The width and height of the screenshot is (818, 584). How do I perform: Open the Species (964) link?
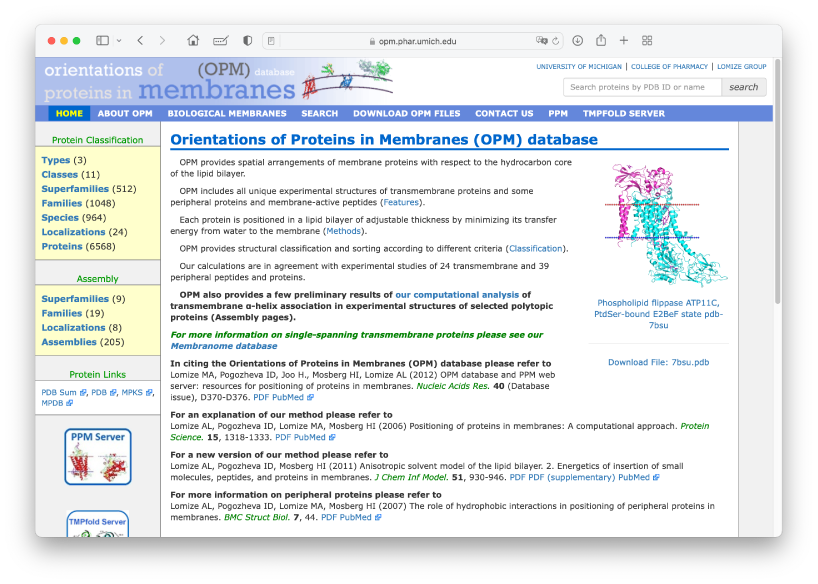[x=60, y=218]
